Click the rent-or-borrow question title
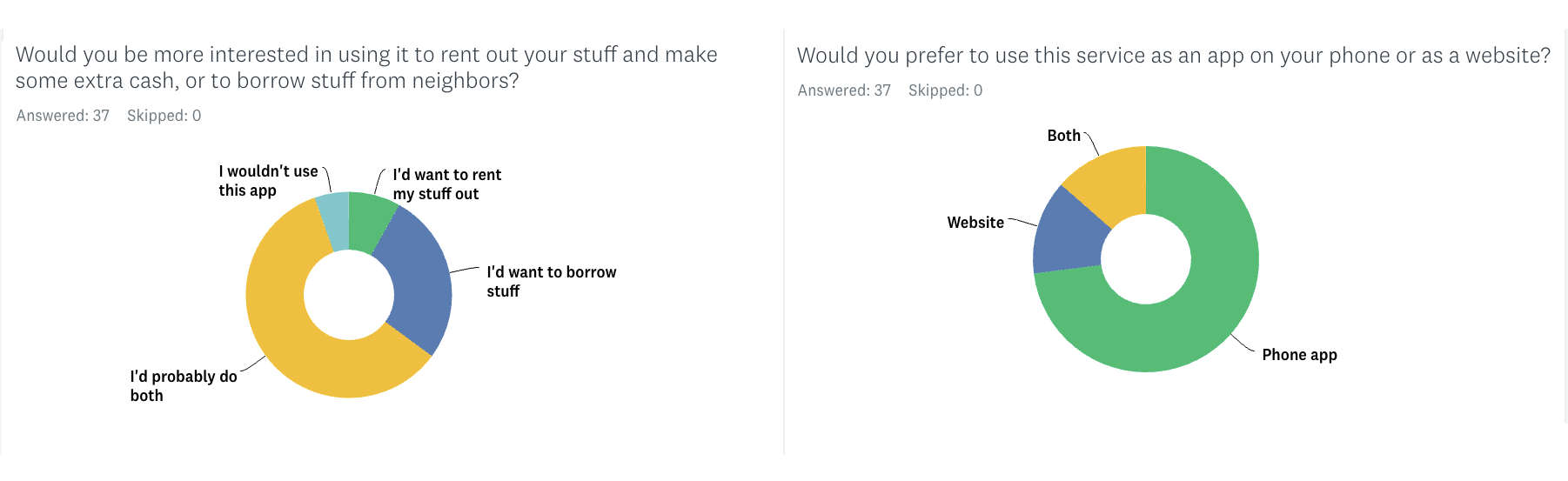The image size is (1568, 481). (x=366, y=68)
